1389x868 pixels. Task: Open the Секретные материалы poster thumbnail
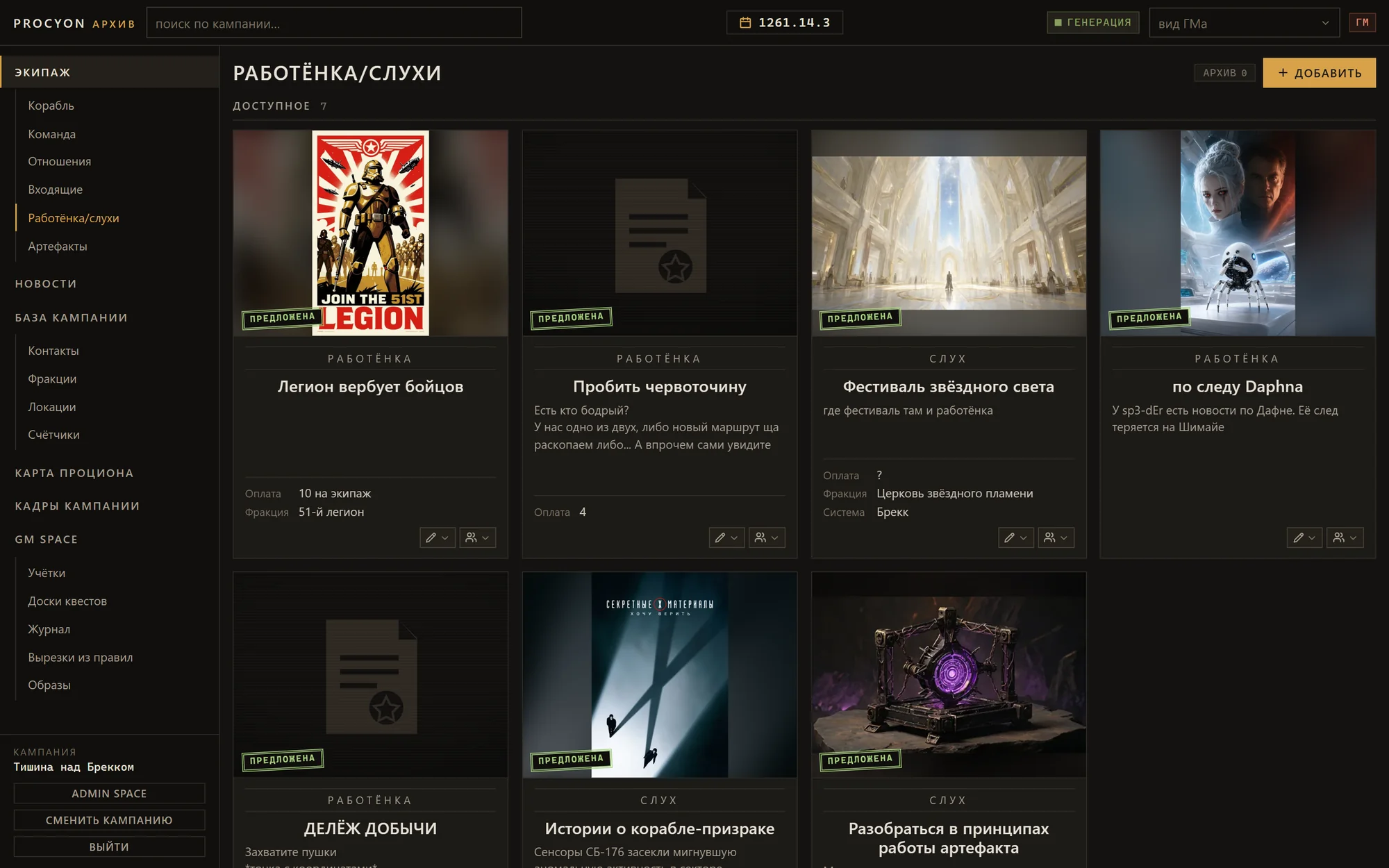click(660, 675)
